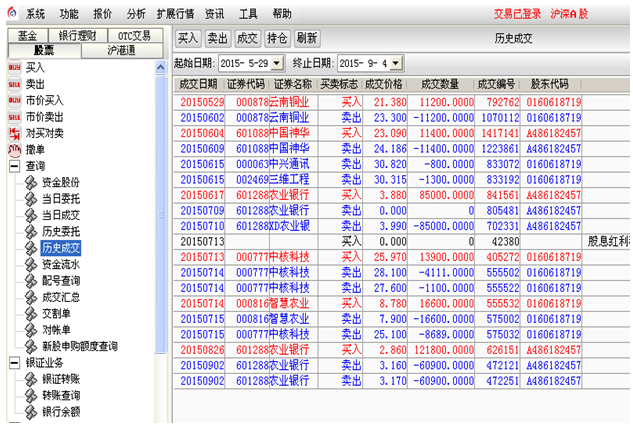Open the 系统 menu
The image size is (633, 425).
pos(36,14)
